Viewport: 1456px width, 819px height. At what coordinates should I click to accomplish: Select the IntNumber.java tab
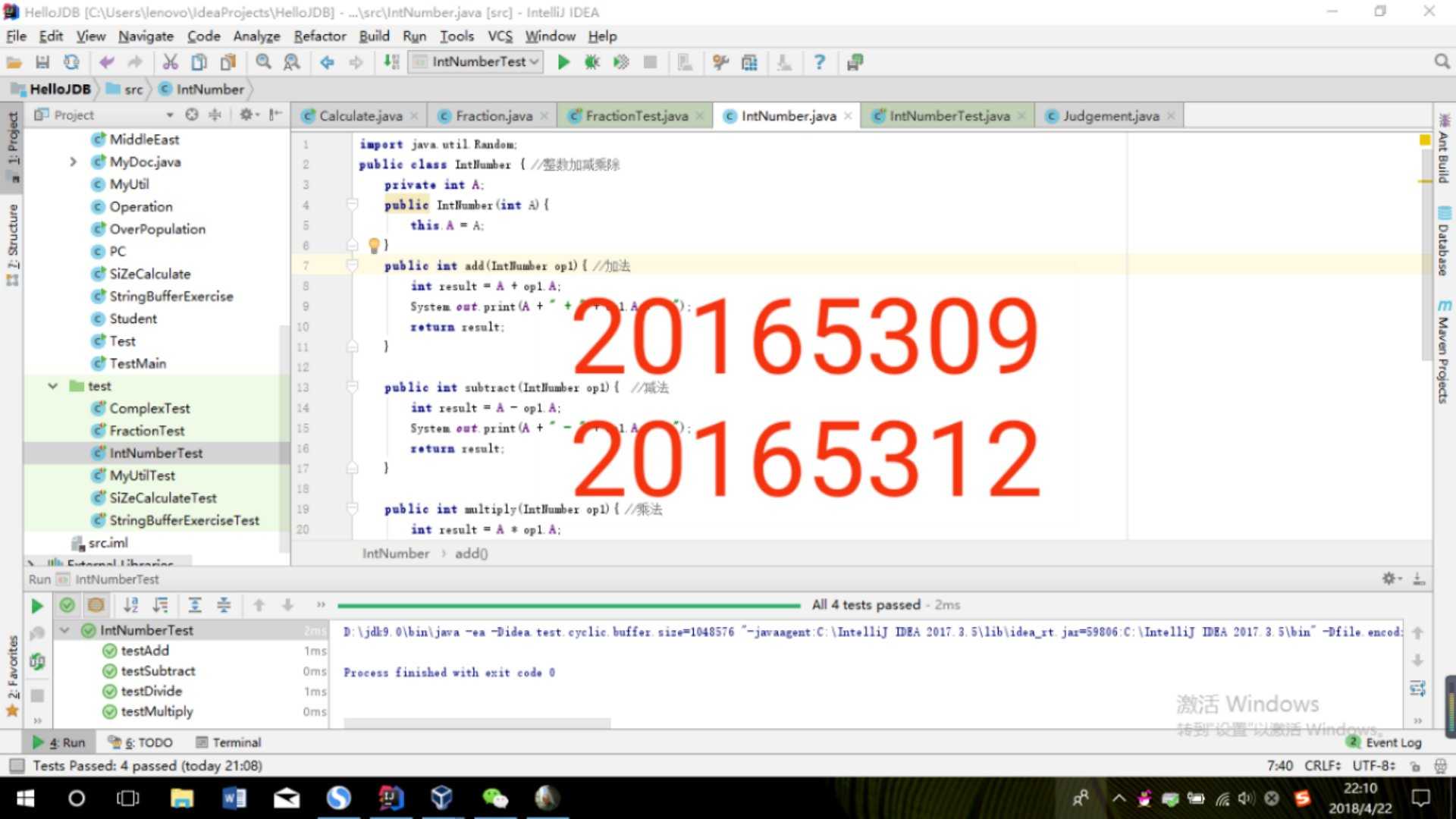[786, 116]
